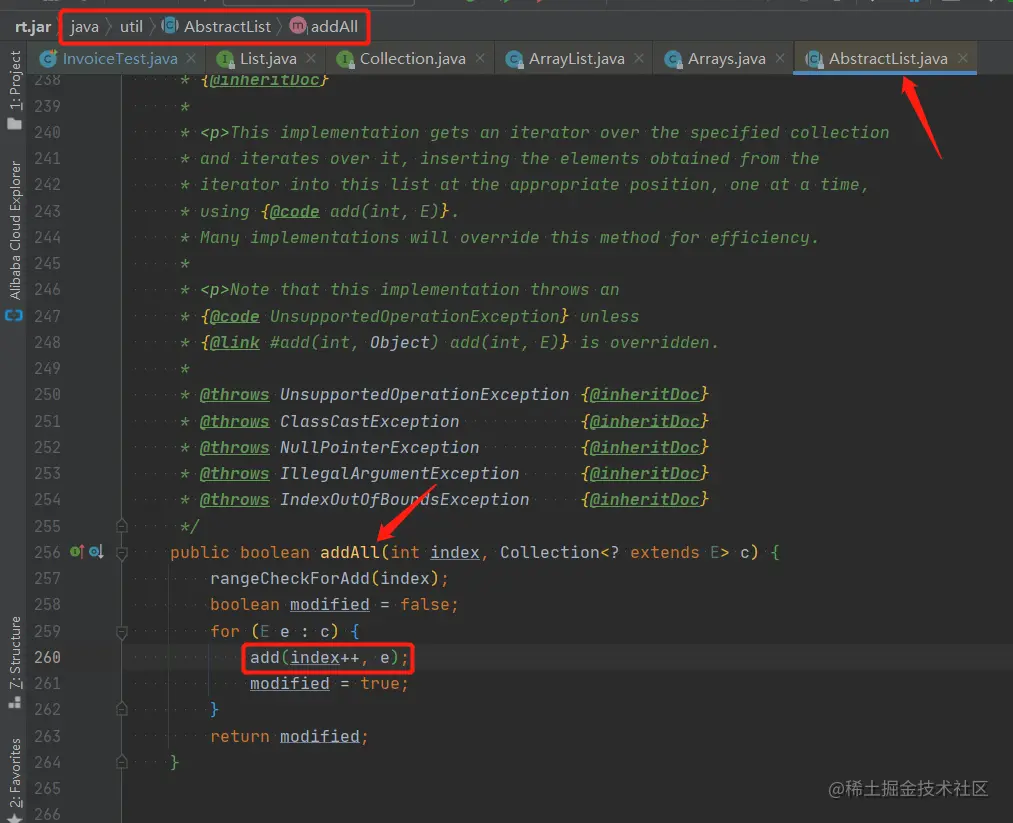The height and width of the screenshot is (823, 1013).
Task: Close the Collection.java tab
Action: [480, 58]
